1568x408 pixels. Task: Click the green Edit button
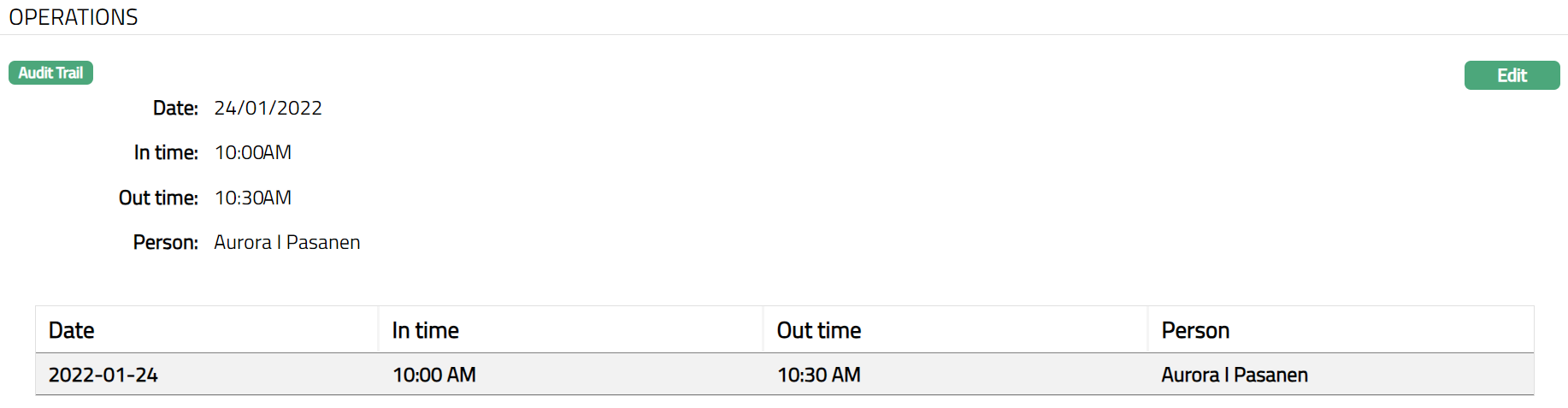pos(1511,75)
